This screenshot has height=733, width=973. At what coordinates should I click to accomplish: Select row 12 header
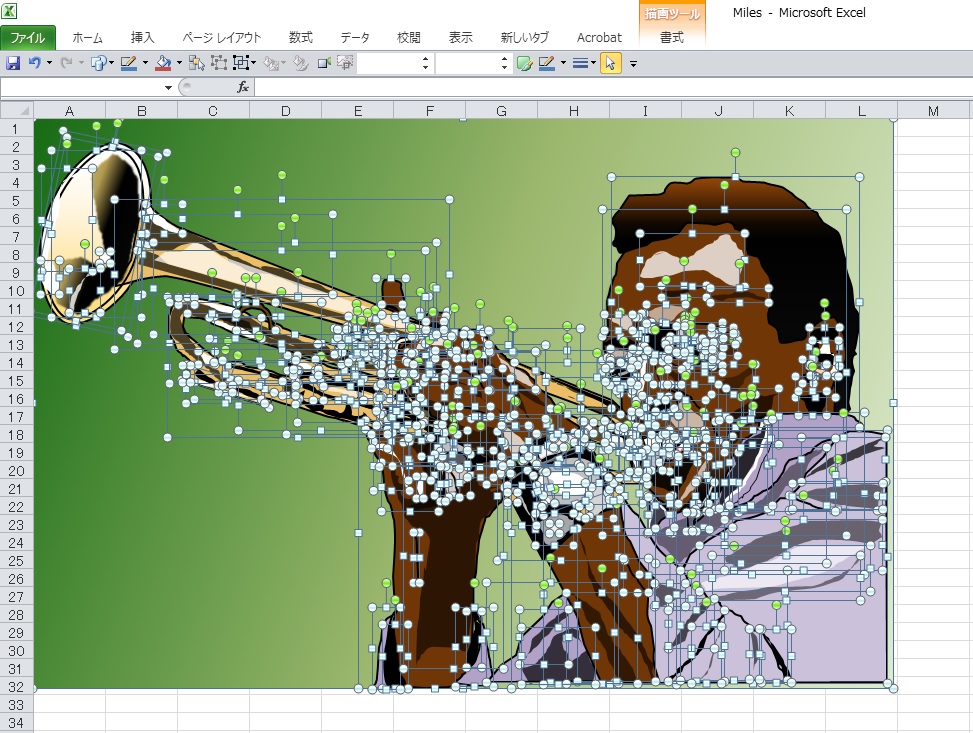(16, 326)
